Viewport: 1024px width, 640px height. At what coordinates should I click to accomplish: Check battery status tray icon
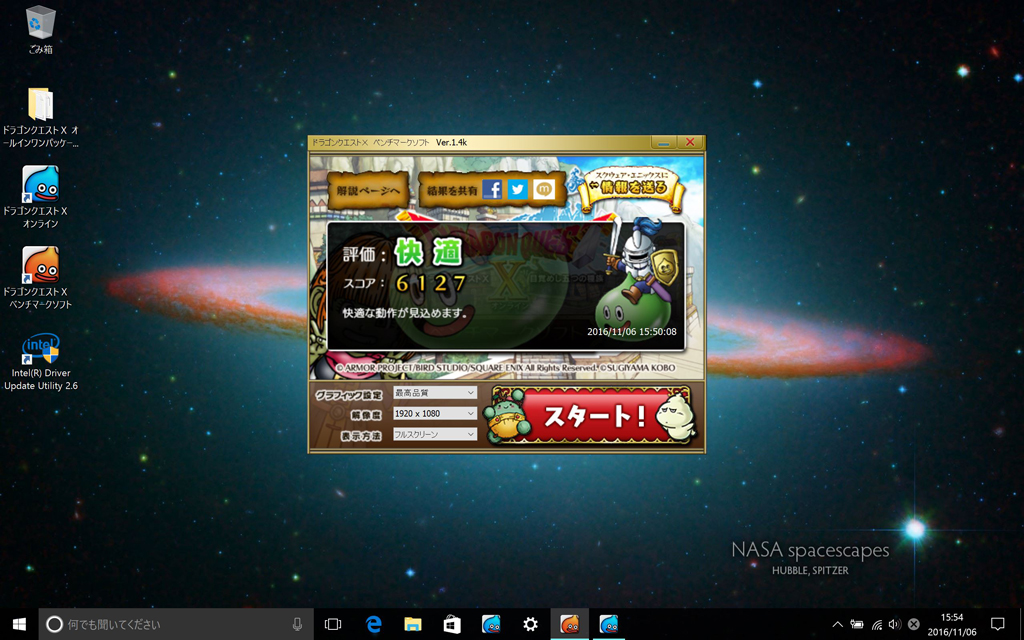(x=857, y=624)
